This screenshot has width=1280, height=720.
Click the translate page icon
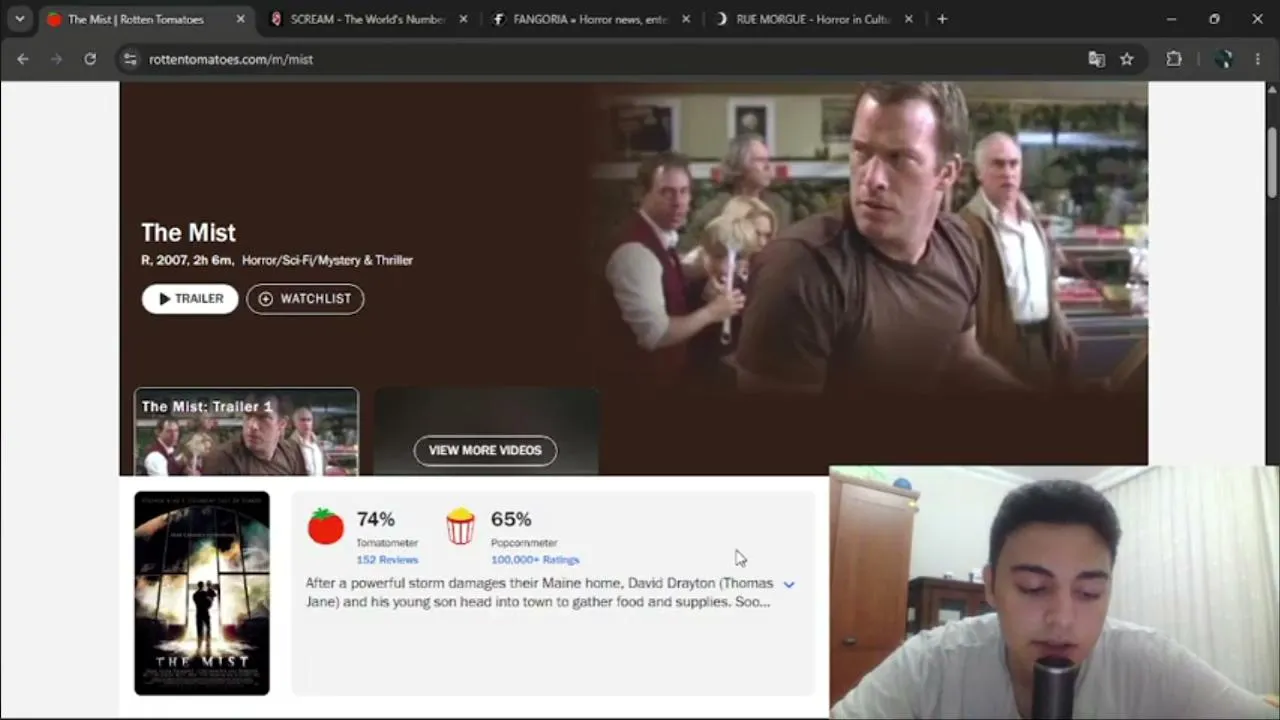(1097, 59)
